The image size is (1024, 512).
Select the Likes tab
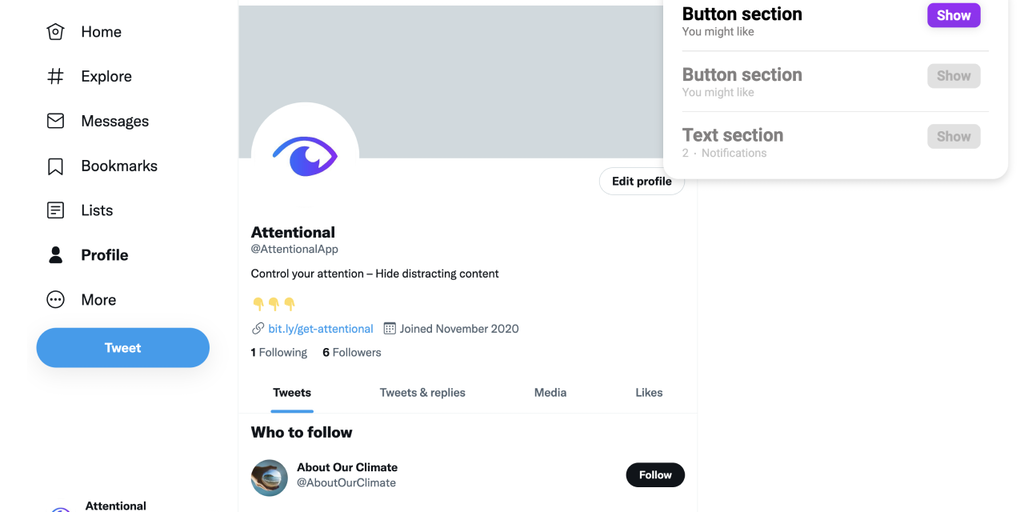pos(649,393)
